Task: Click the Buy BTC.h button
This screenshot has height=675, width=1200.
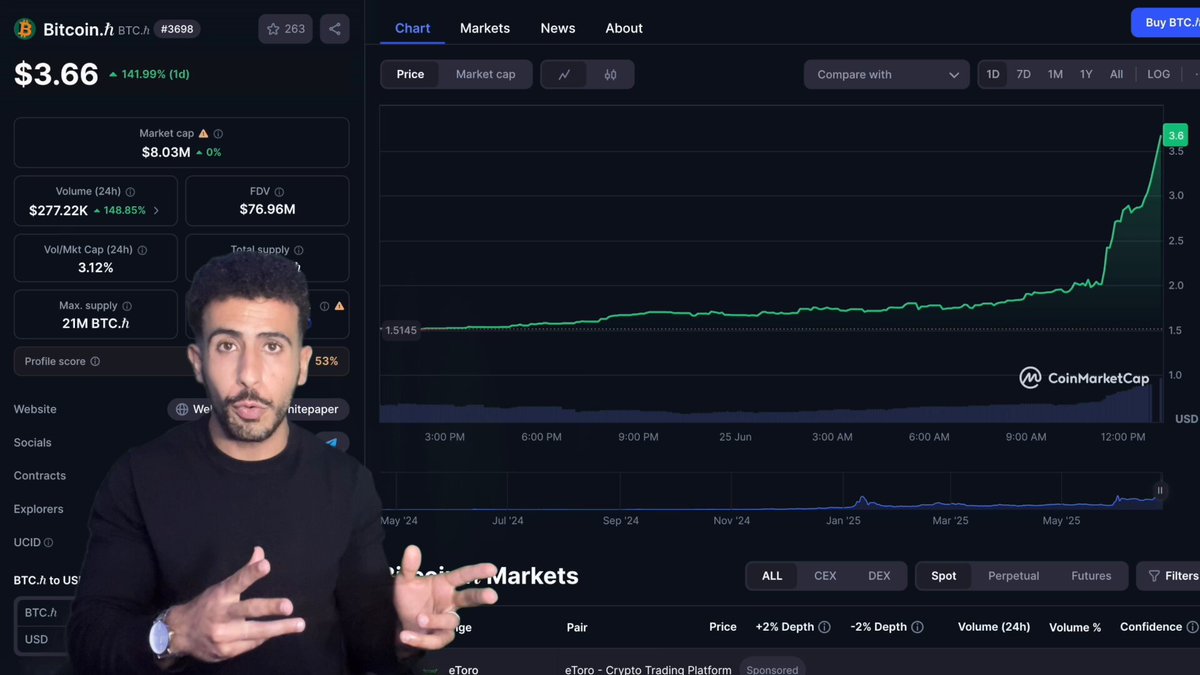Action: pos(1166,23)
